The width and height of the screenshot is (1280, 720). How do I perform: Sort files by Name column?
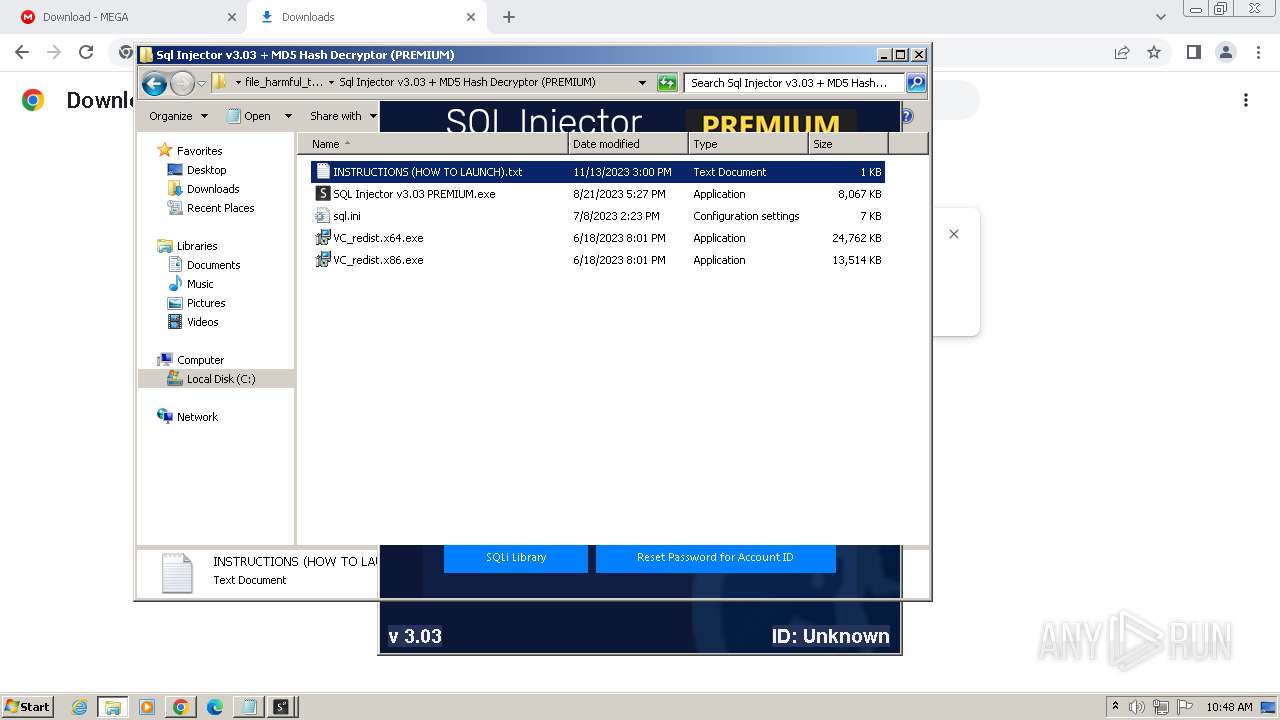[433, 144]
